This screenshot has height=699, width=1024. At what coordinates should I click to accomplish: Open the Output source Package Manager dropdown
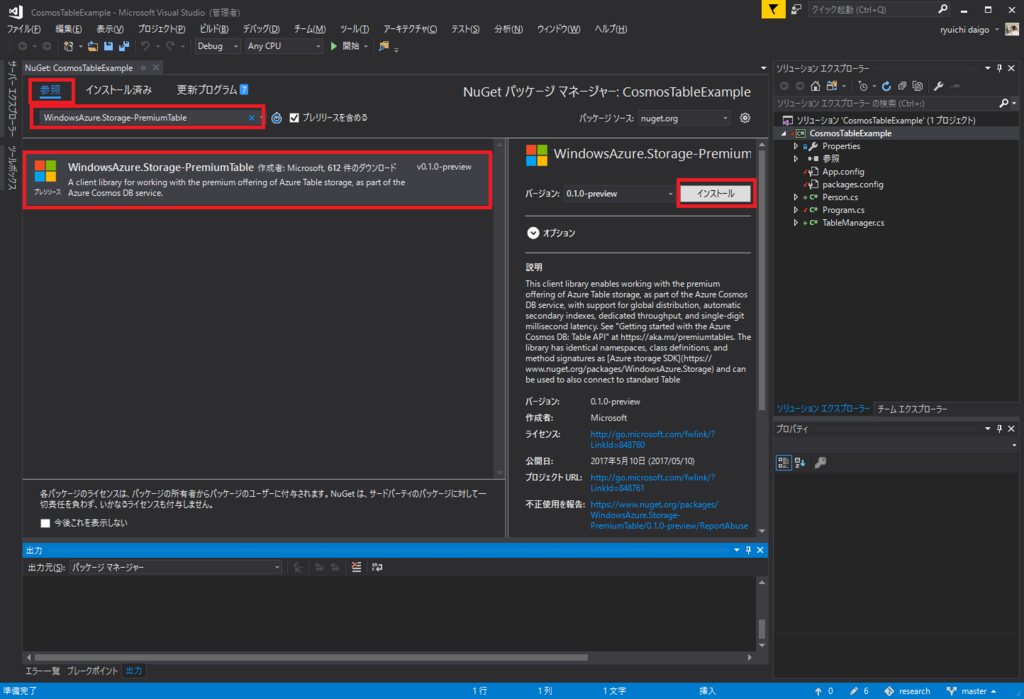176,567
